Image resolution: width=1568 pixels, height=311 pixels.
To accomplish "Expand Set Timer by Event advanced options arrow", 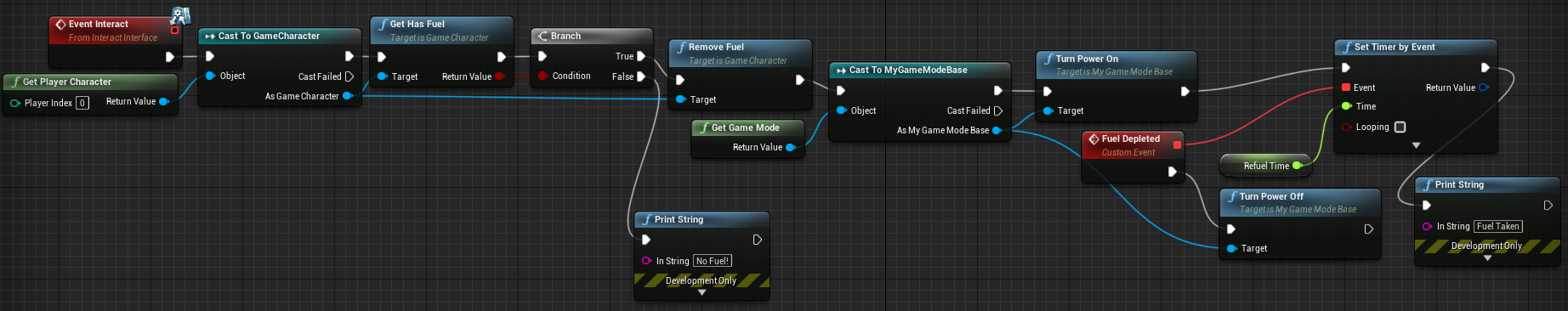I will click(1416, 145).
